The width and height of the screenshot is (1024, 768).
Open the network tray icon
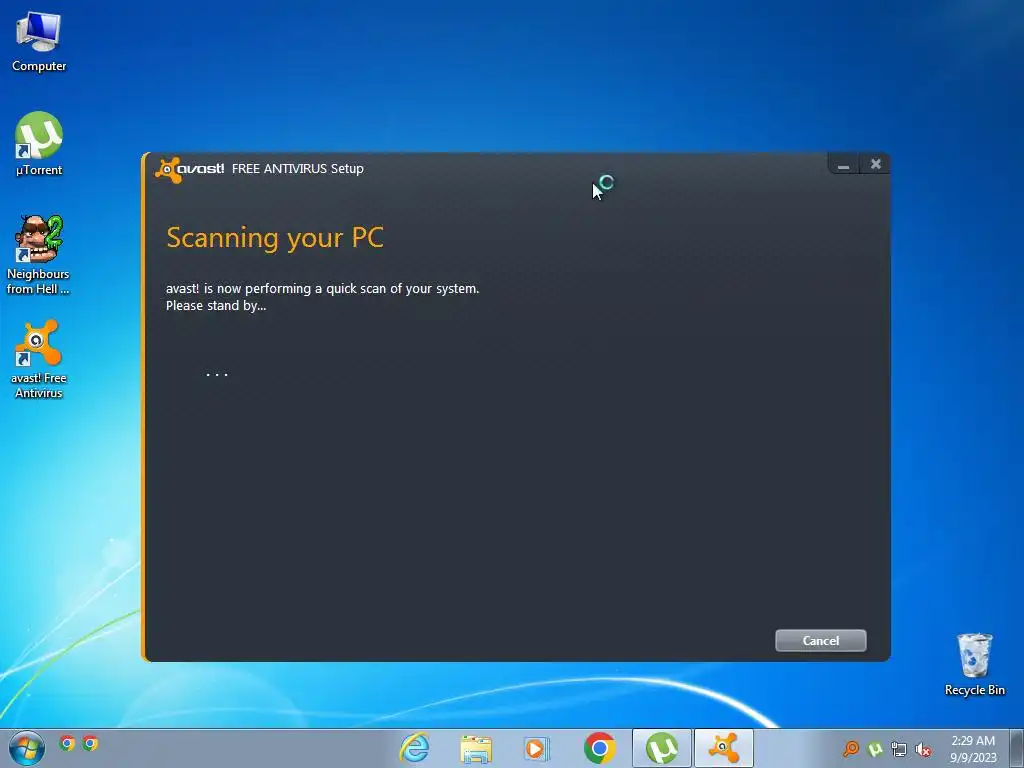point(899,749)
